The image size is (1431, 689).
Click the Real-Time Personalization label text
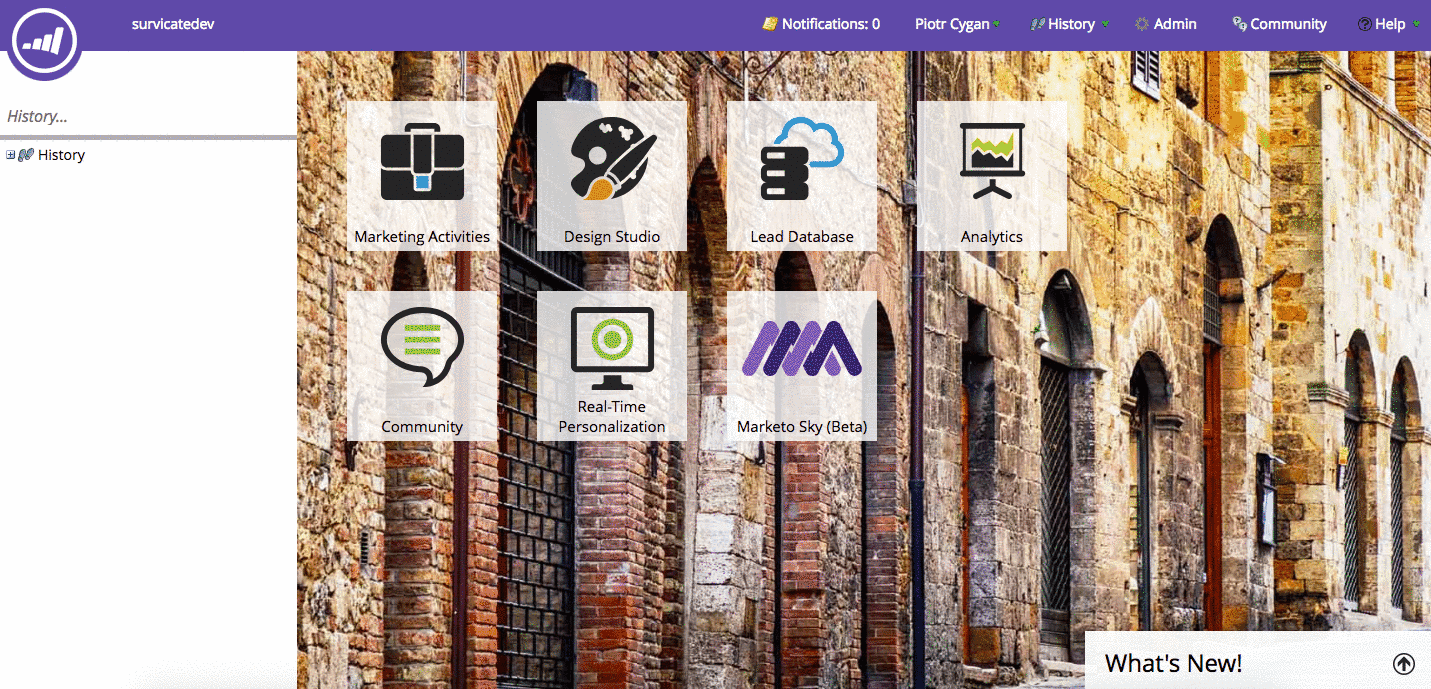pyautogui.click(x=612, y=417)
